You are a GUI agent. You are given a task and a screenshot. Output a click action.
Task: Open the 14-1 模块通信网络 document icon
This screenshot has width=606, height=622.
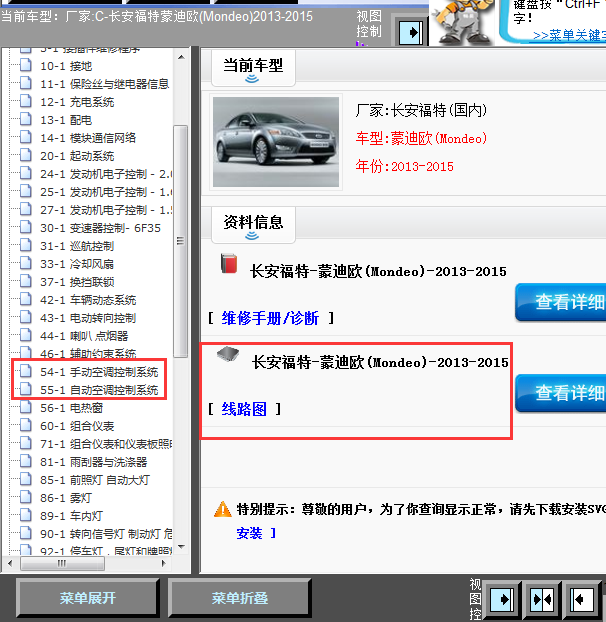26,137
